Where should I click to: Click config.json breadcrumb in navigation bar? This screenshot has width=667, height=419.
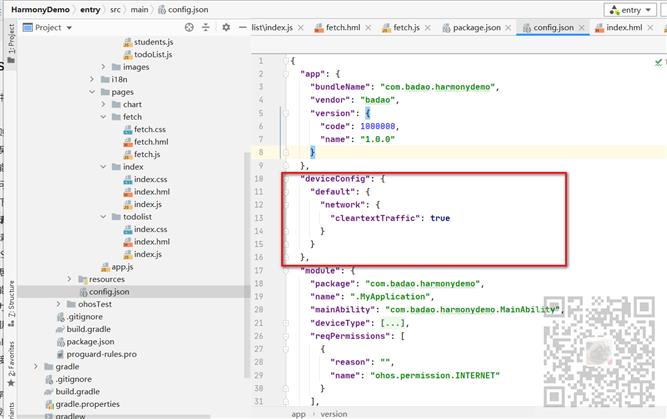pyautogui.click(x=183, y=9)
